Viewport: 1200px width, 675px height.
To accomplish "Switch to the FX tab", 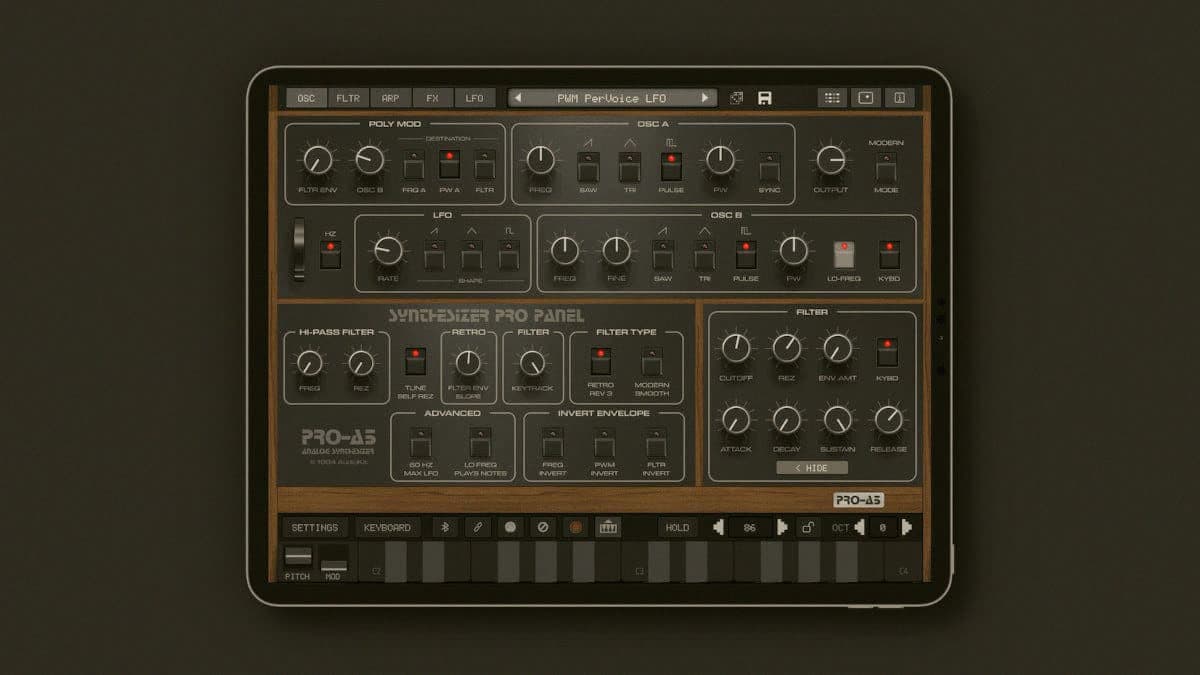I will pyautogui.click(x=432, y=98).
